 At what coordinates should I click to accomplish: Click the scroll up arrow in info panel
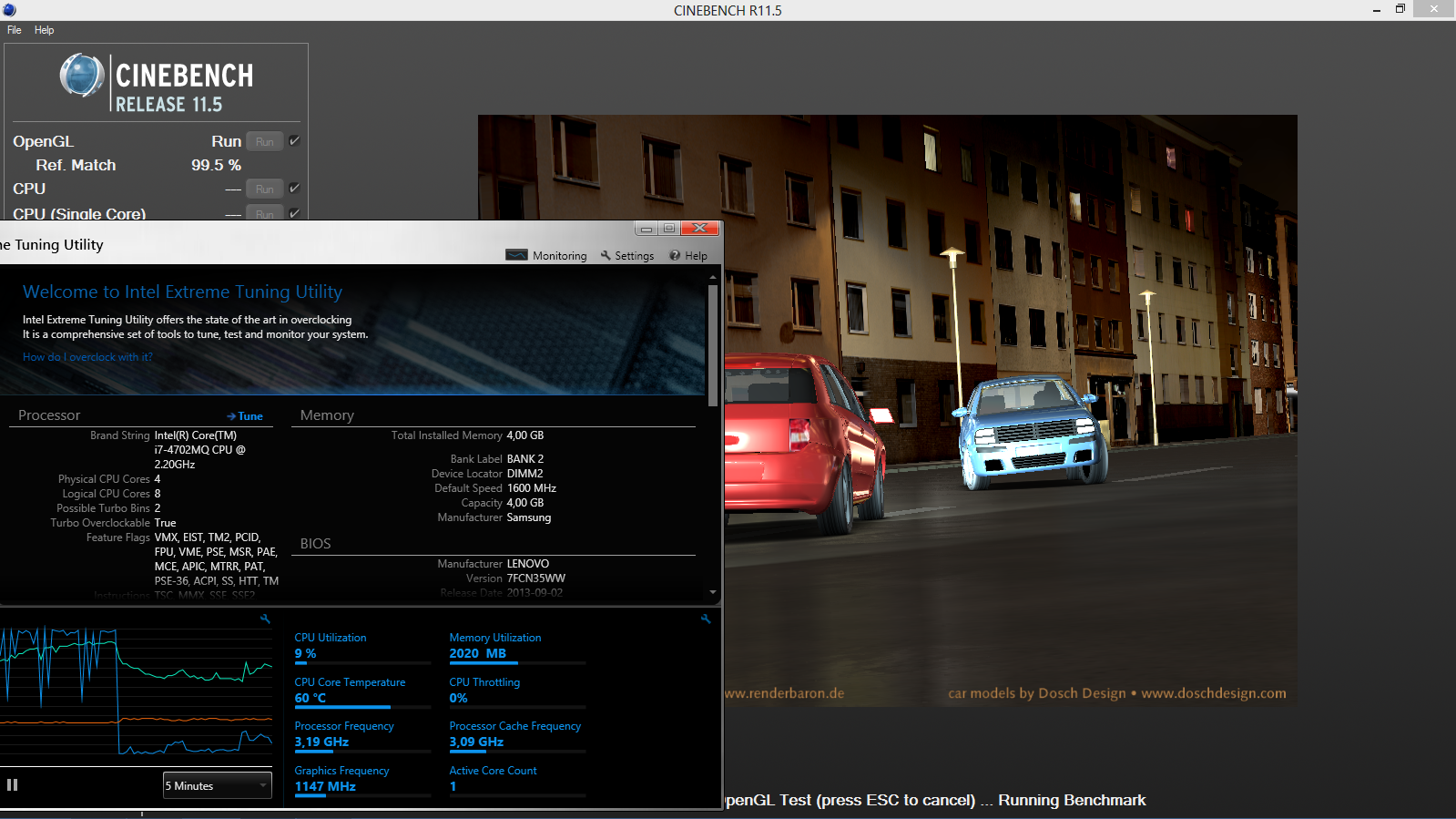(x=713, y=277)
